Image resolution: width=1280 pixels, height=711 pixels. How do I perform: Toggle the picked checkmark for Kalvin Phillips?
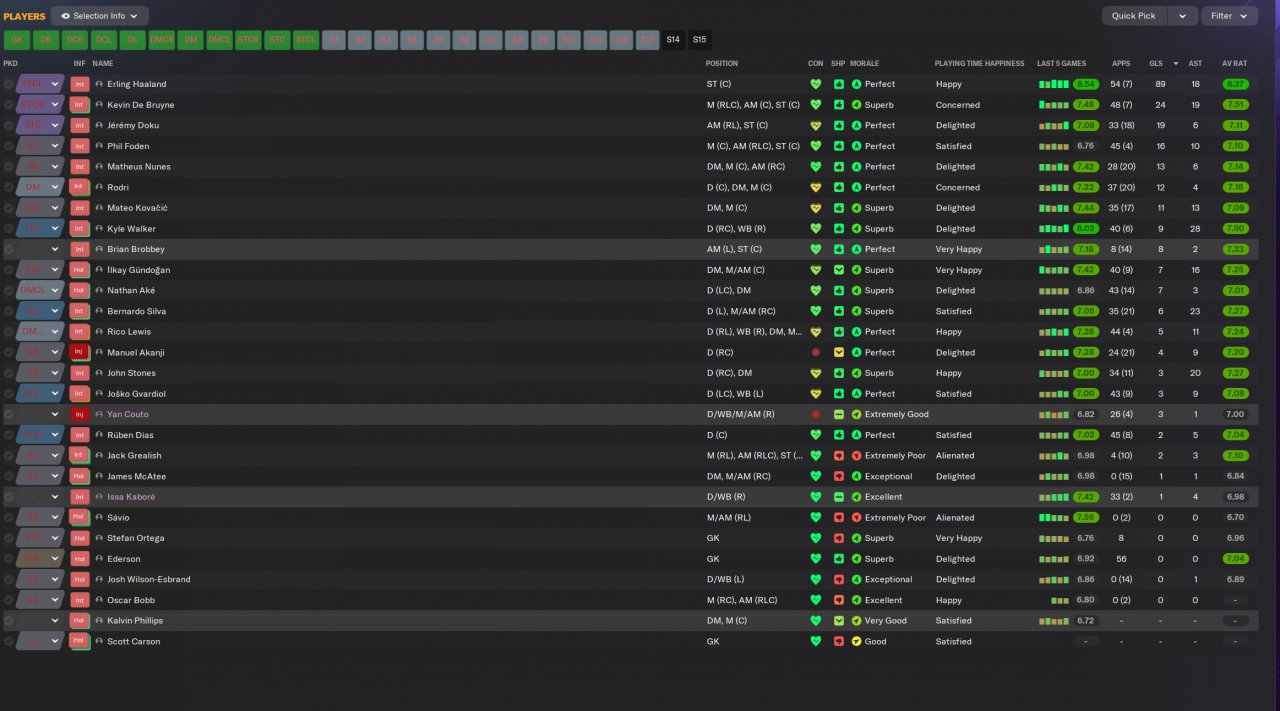tap(9, 620)
